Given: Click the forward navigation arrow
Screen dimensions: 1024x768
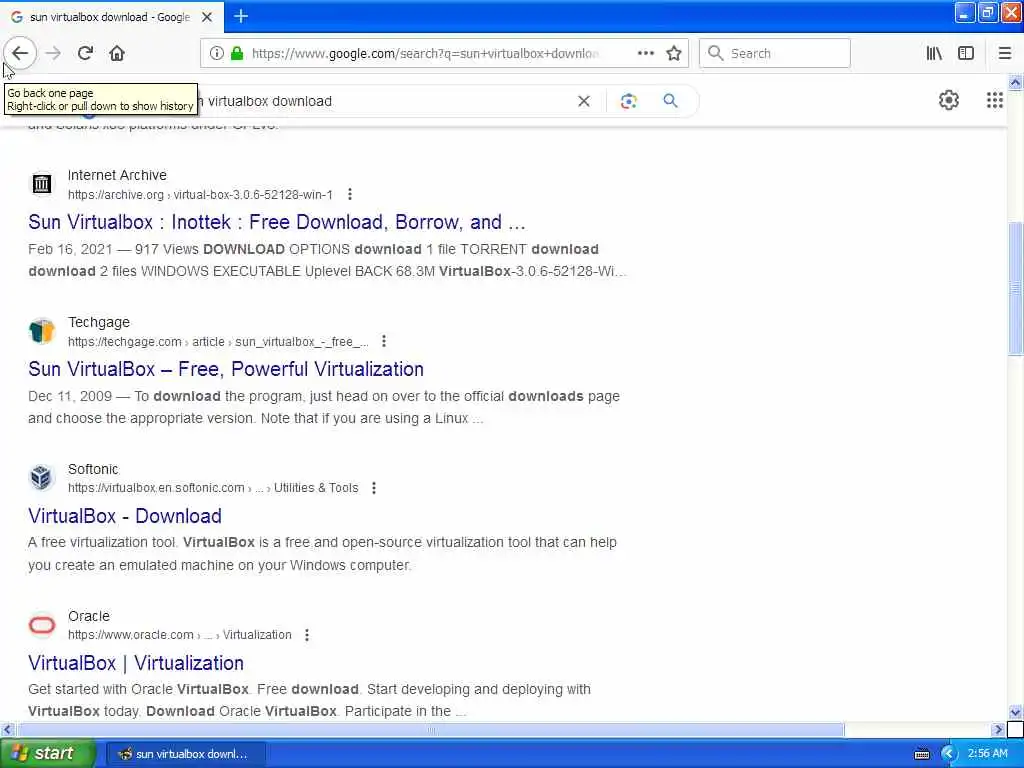Looking at the screenshot, I should (x=54, y=53).
